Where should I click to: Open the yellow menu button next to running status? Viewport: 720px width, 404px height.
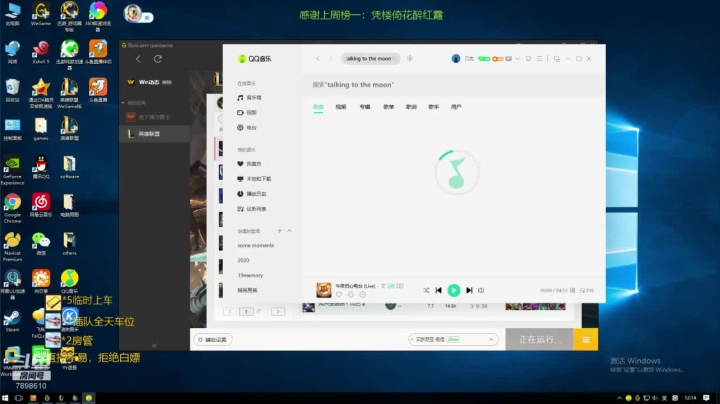pos(585,340)
